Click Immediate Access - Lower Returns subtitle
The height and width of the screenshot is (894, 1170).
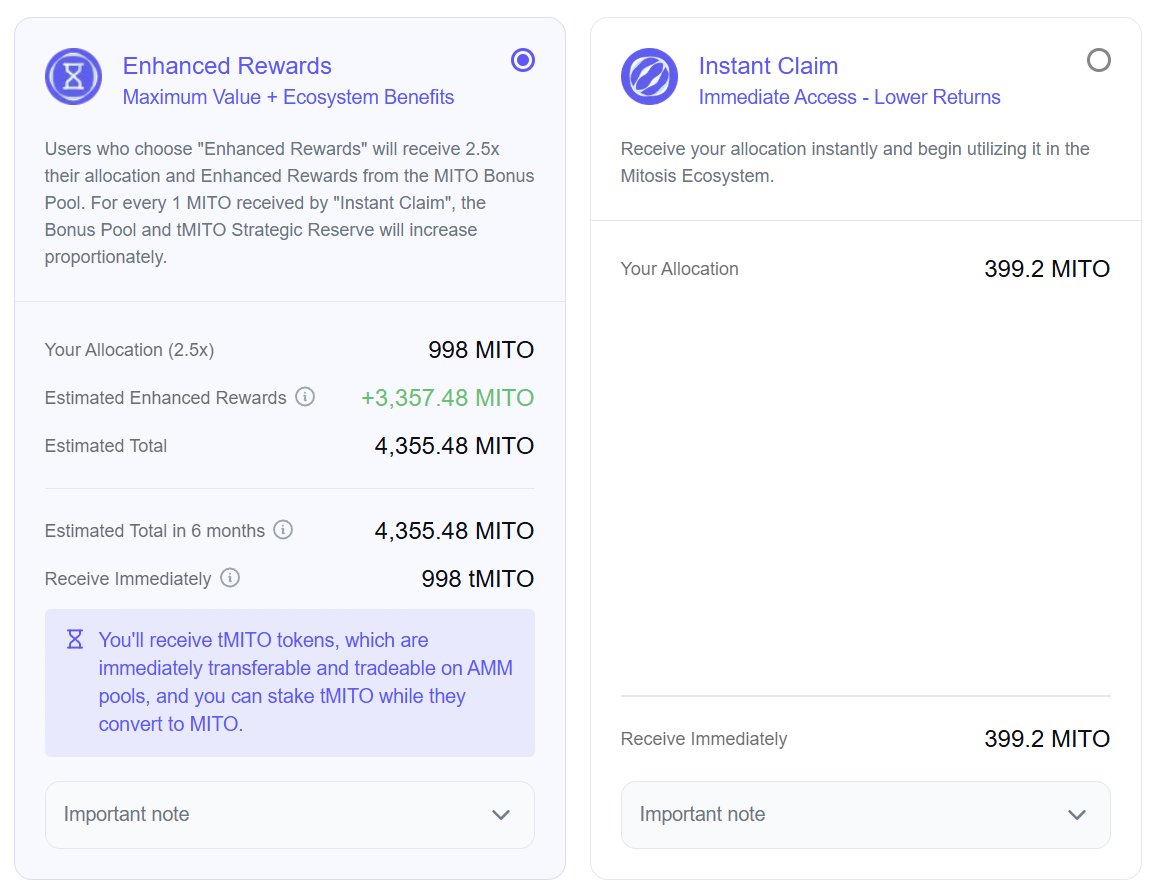(x=849, y=97)
